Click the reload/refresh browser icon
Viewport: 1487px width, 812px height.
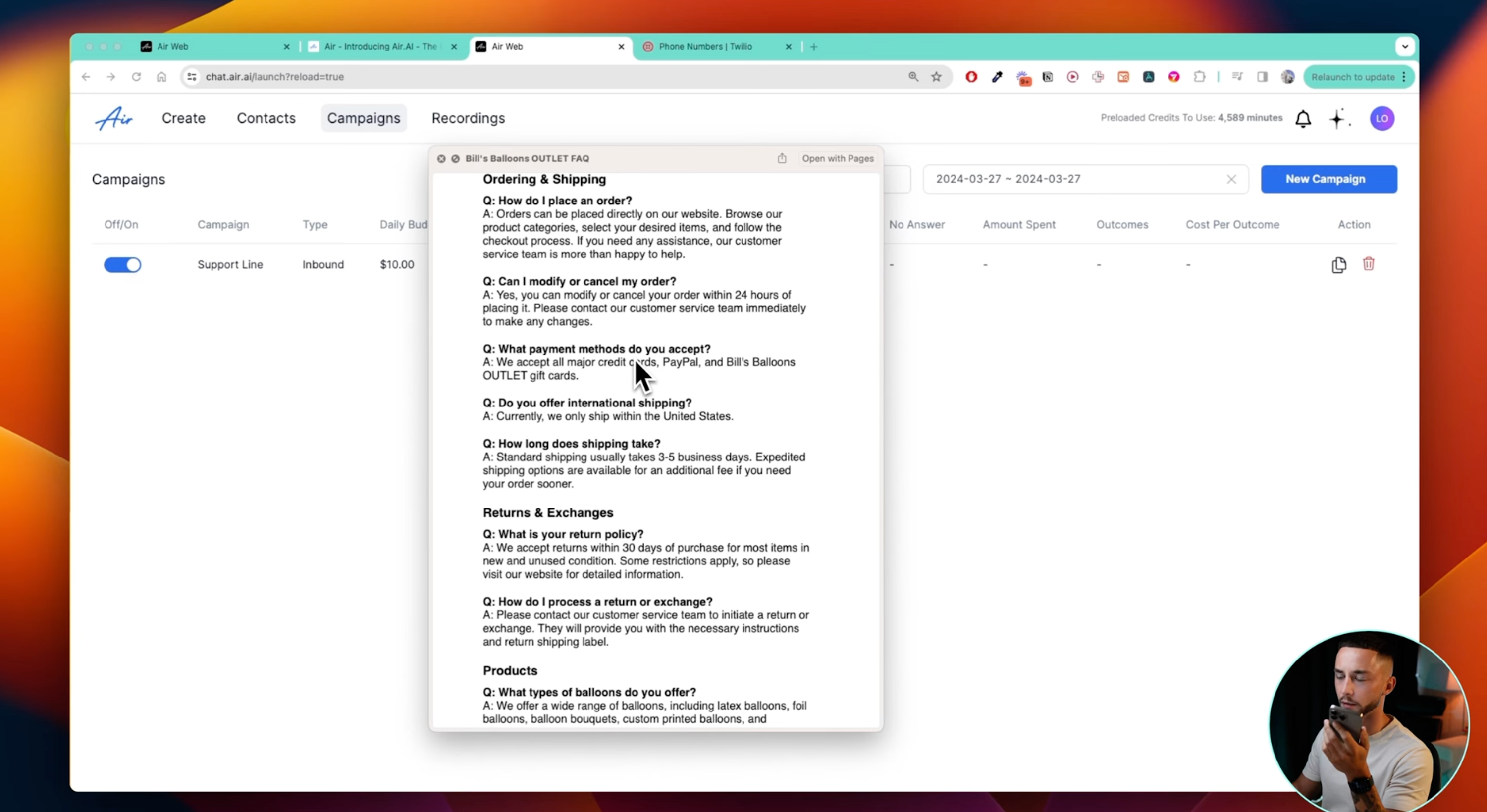(136, 77)
